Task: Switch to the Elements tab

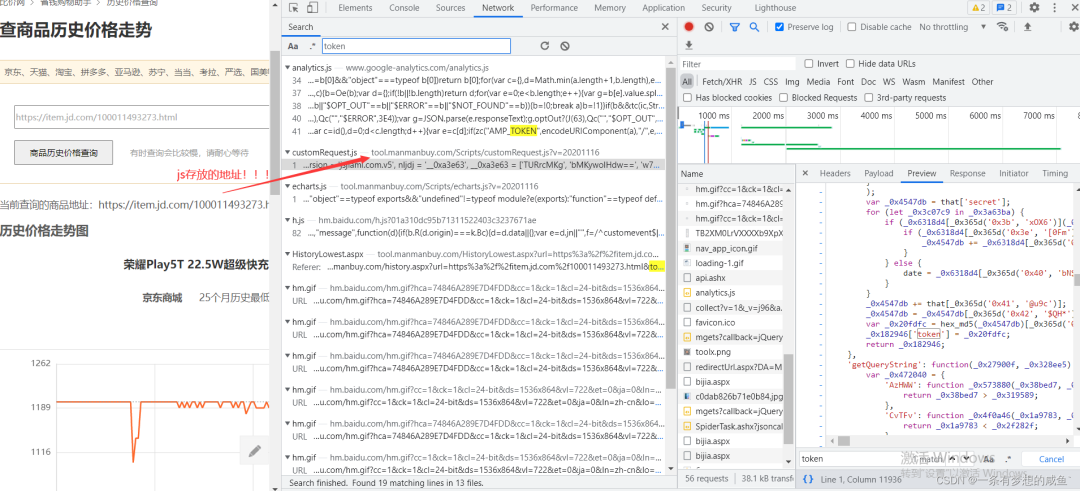Action: click(355, 8)
